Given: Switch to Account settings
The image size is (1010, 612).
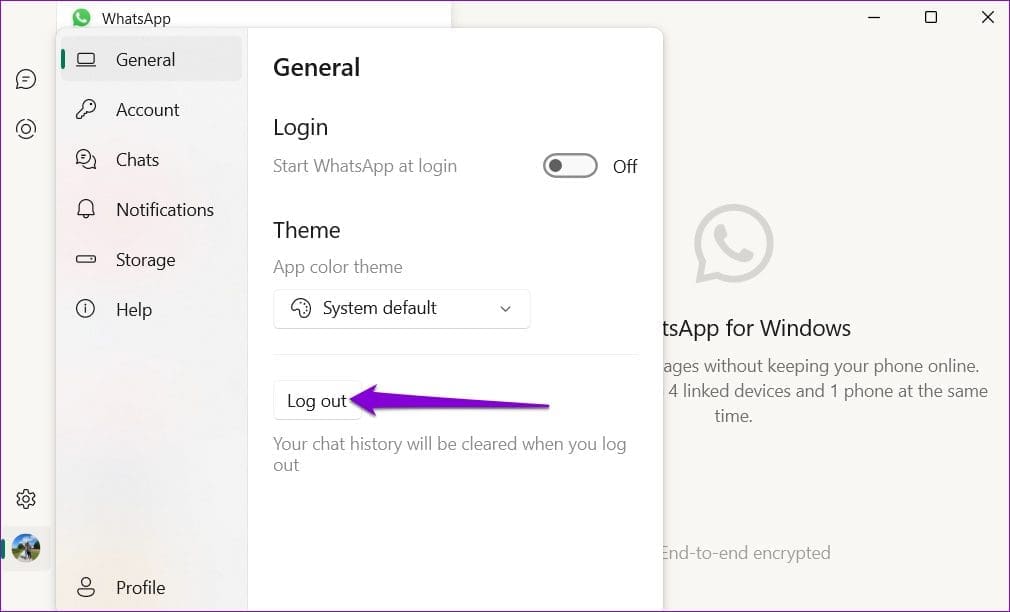Looking at the screenshot, I should (x=148, y=109).
